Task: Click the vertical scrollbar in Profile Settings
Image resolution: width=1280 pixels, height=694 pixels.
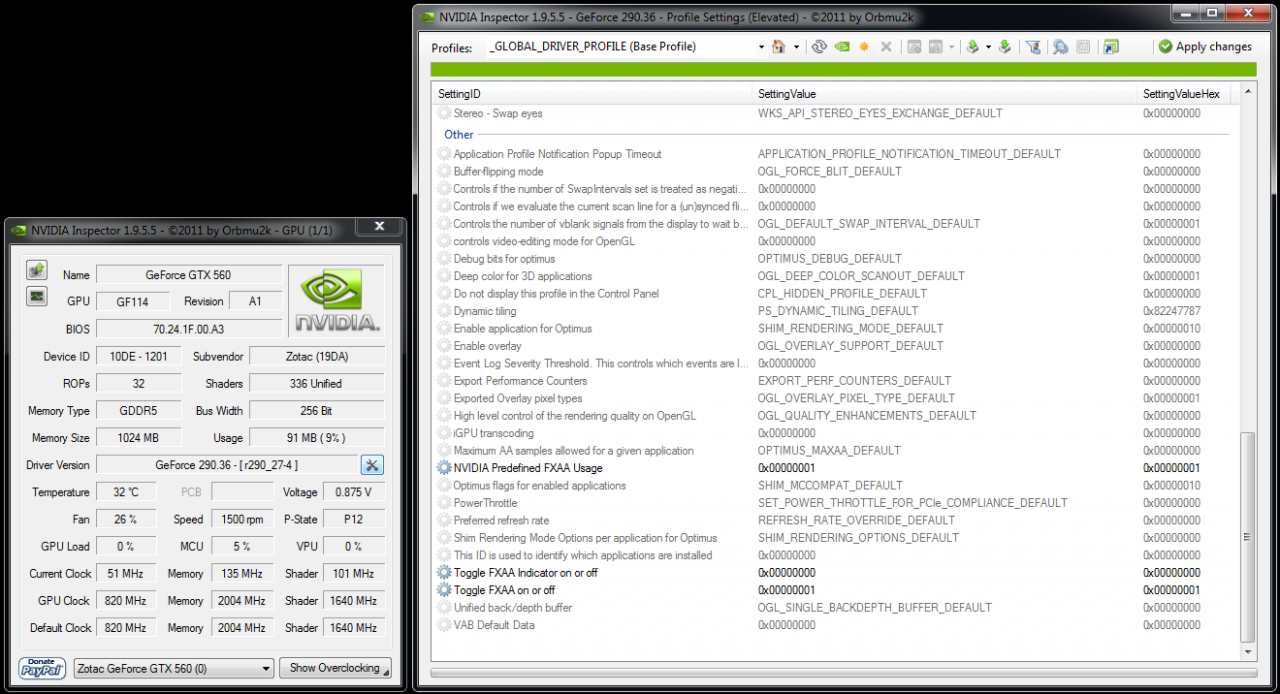Action: (1246, 371)
